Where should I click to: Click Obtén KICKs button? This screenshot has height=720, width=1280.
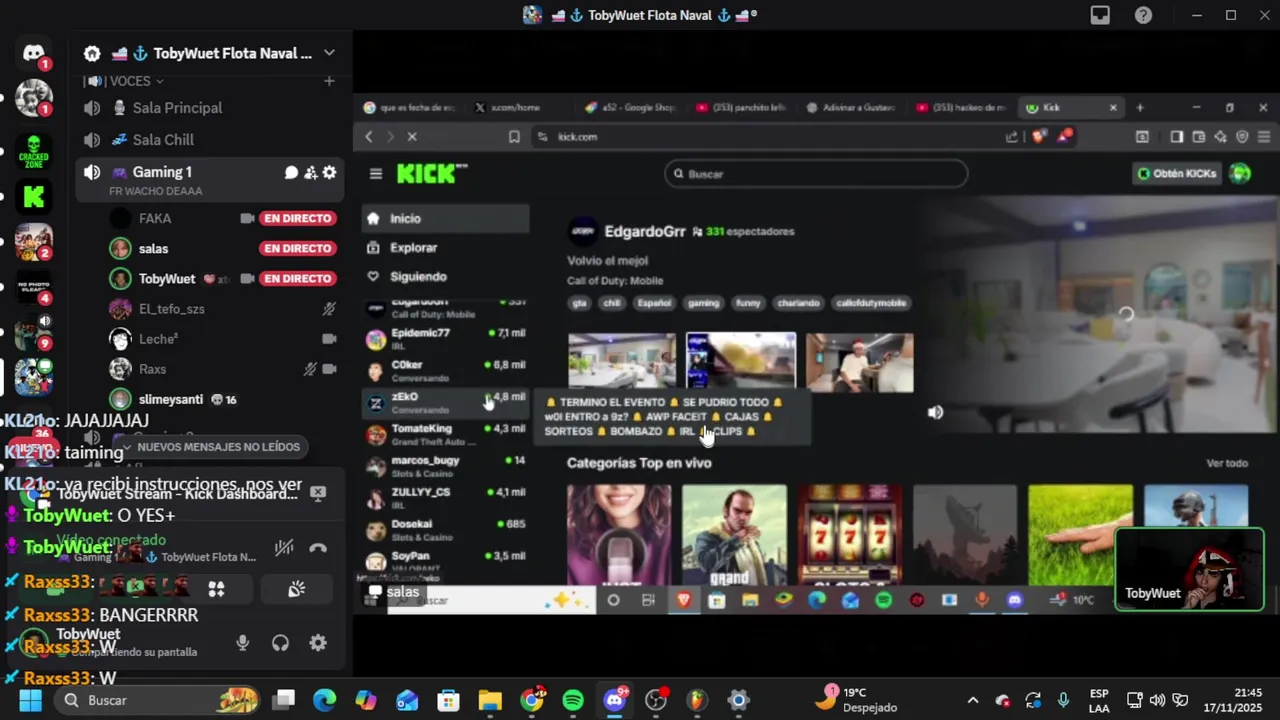point(1177,173)
